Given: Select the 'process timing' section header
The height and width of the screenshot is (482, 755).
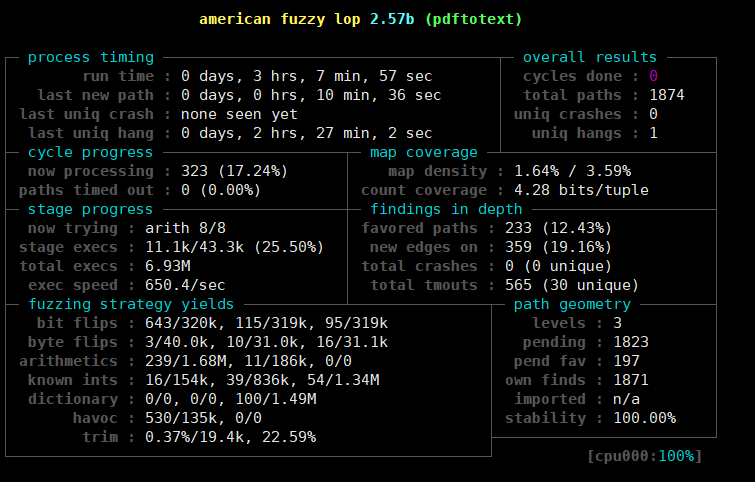Looking at the screenshot, I should pos(91,57).
